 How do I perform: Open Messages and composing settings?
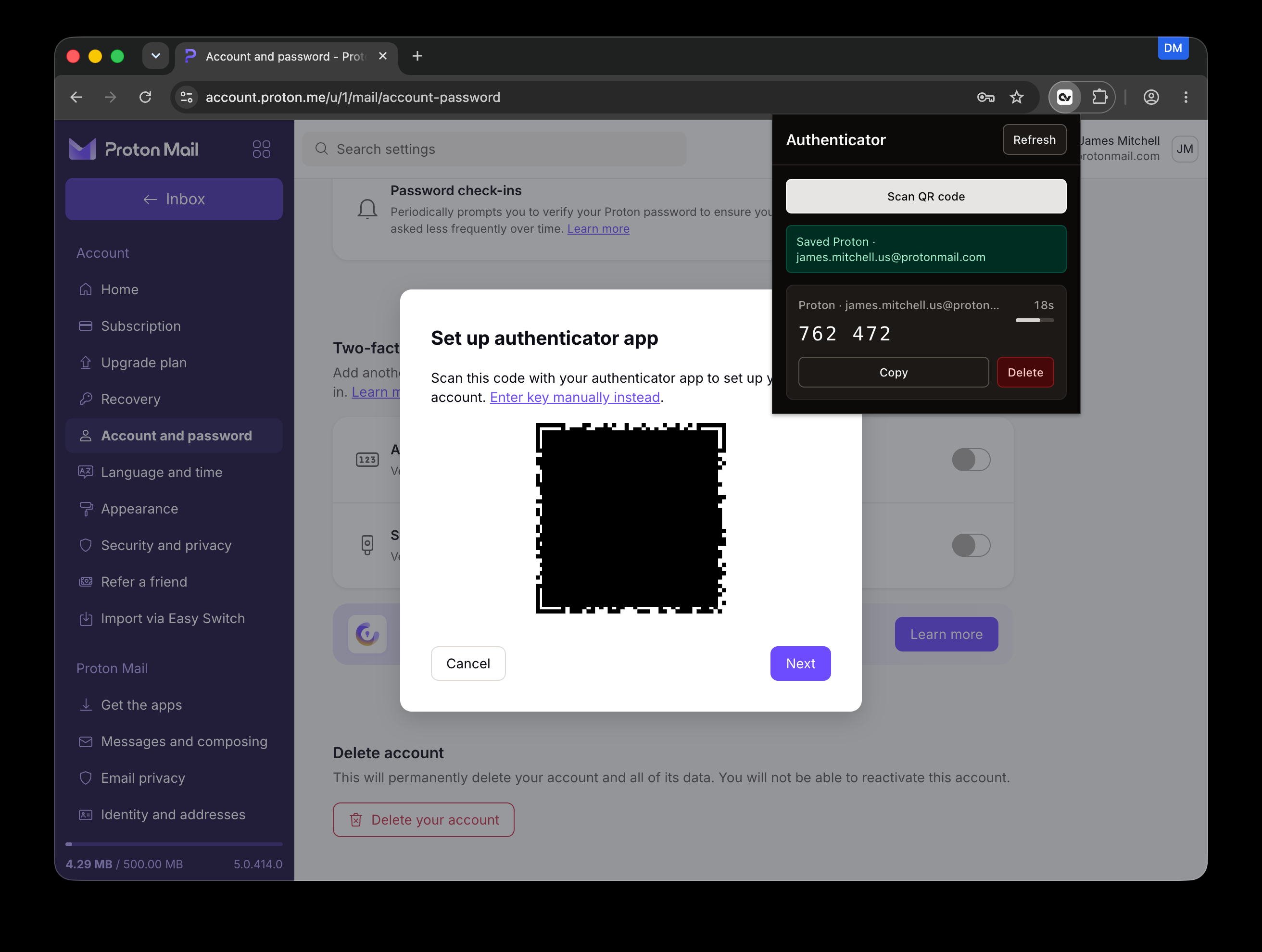point(174,741)
